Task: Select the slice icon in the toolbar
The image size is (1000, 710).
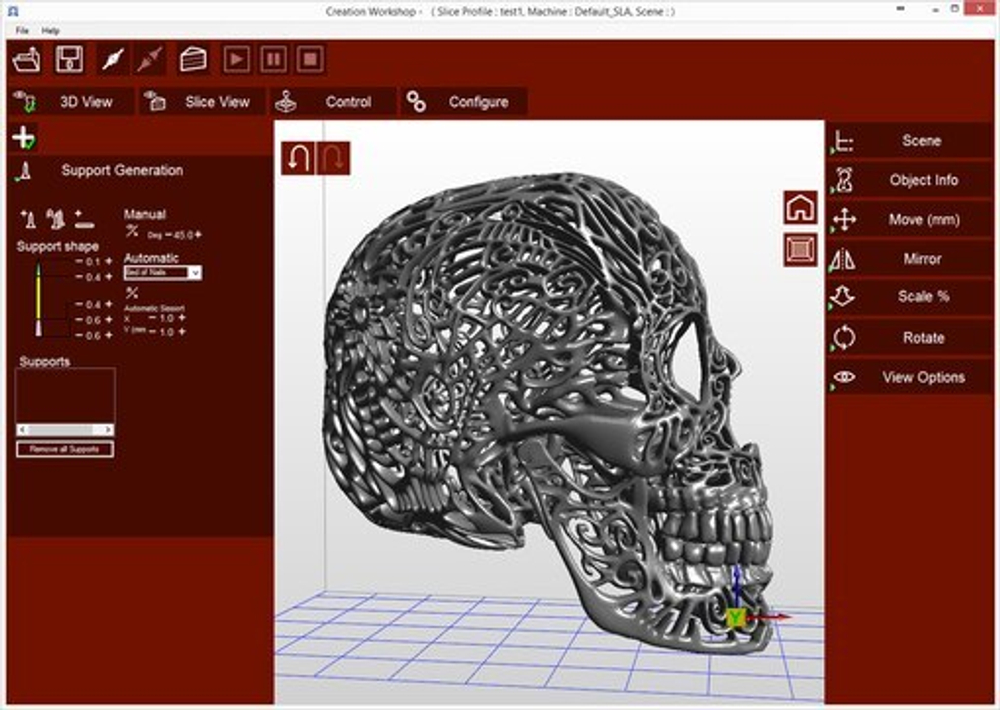Action: coord(190,60)
